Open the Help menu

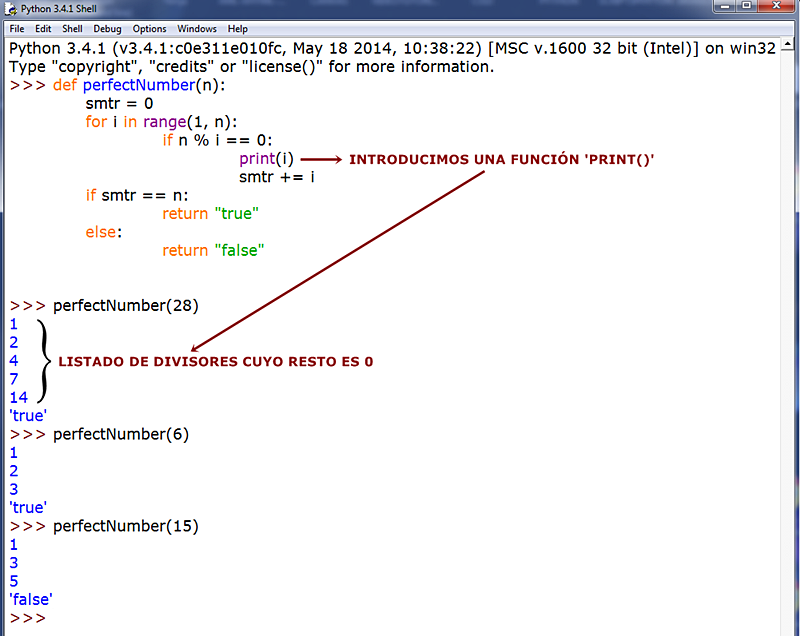point(237,28)
